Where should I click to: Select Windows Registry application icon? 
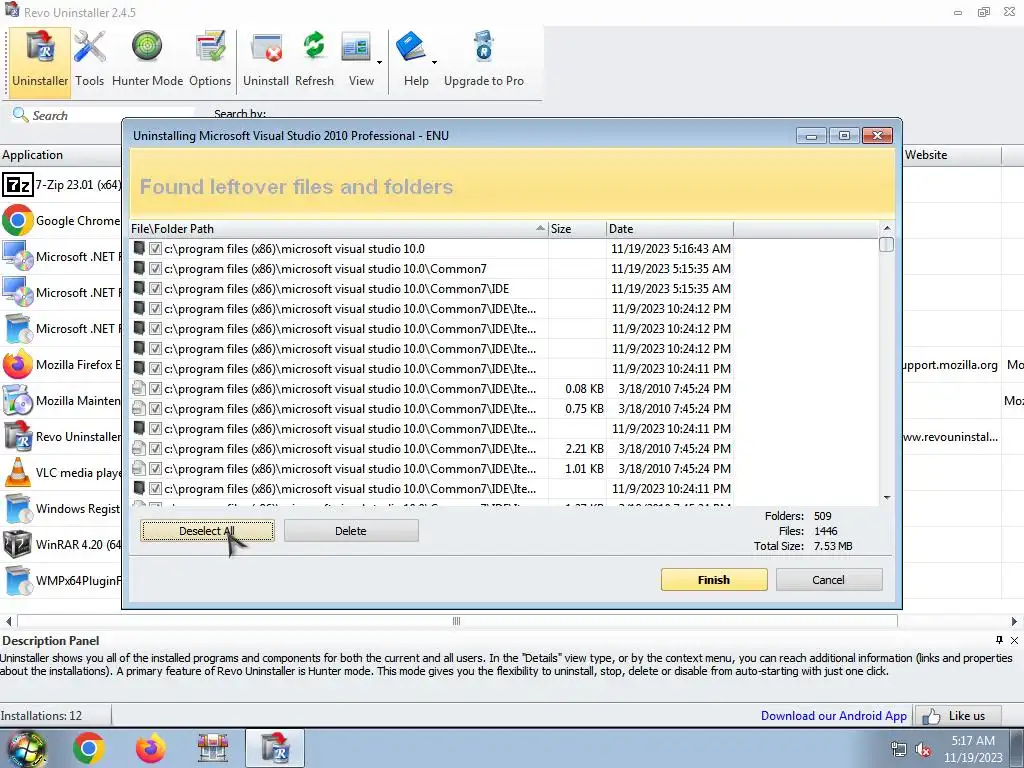(x=17, y=508)
